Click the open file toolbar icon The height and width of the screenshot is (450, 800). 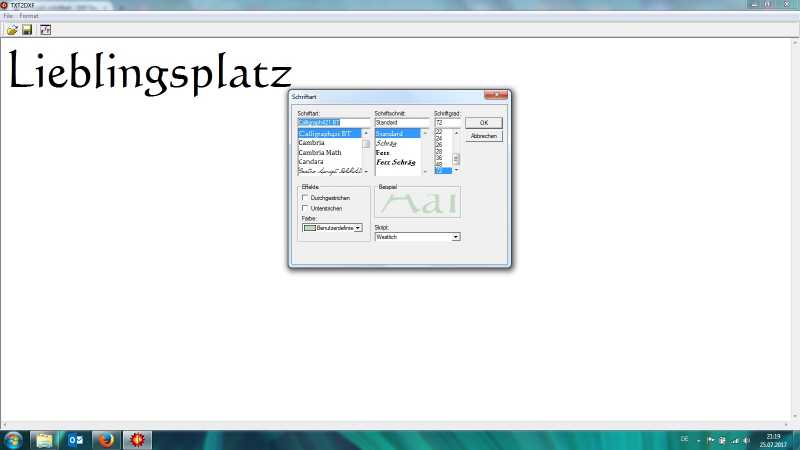11,29
